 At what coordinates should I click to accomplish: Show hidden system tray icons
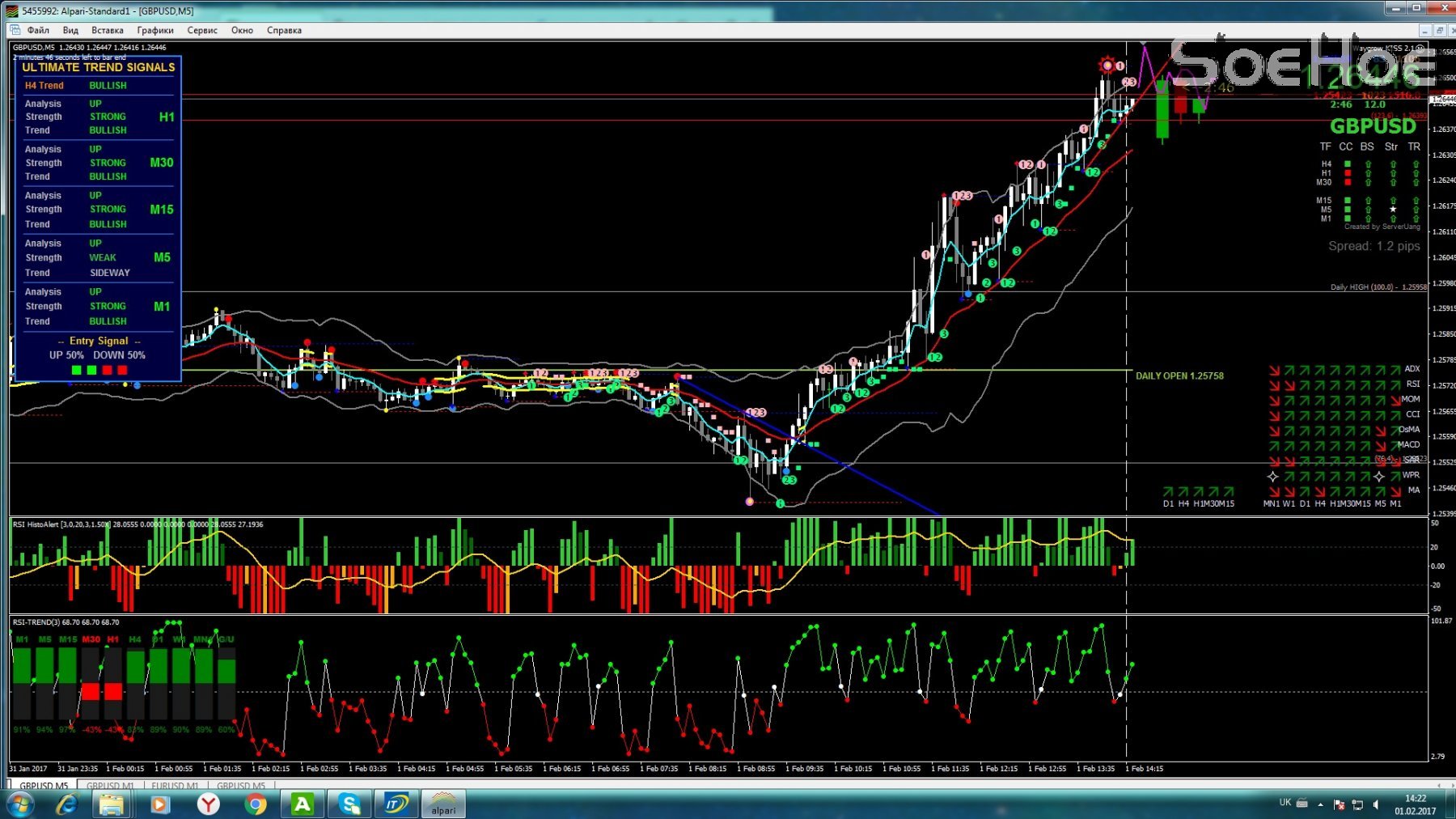[x=1320, y=804]
